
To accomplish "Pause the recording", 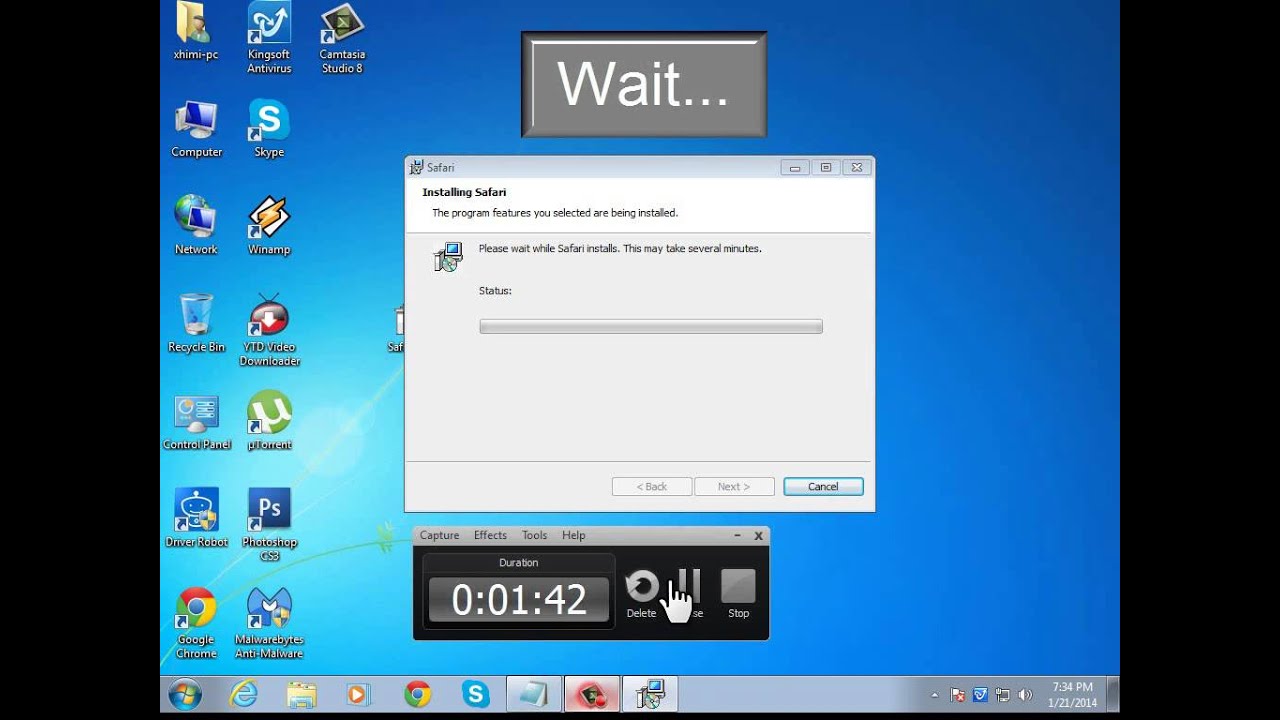I will tap(689, 593).
